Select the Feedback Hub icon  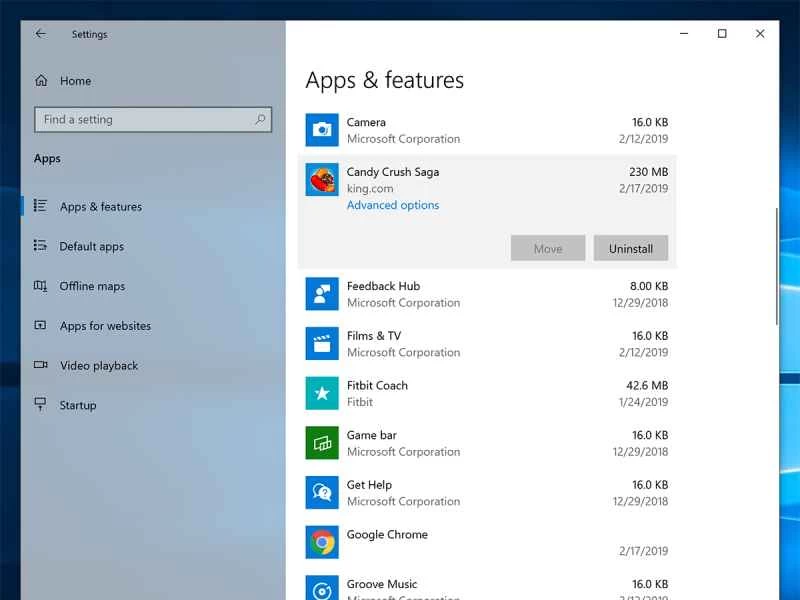click(321, 293)
